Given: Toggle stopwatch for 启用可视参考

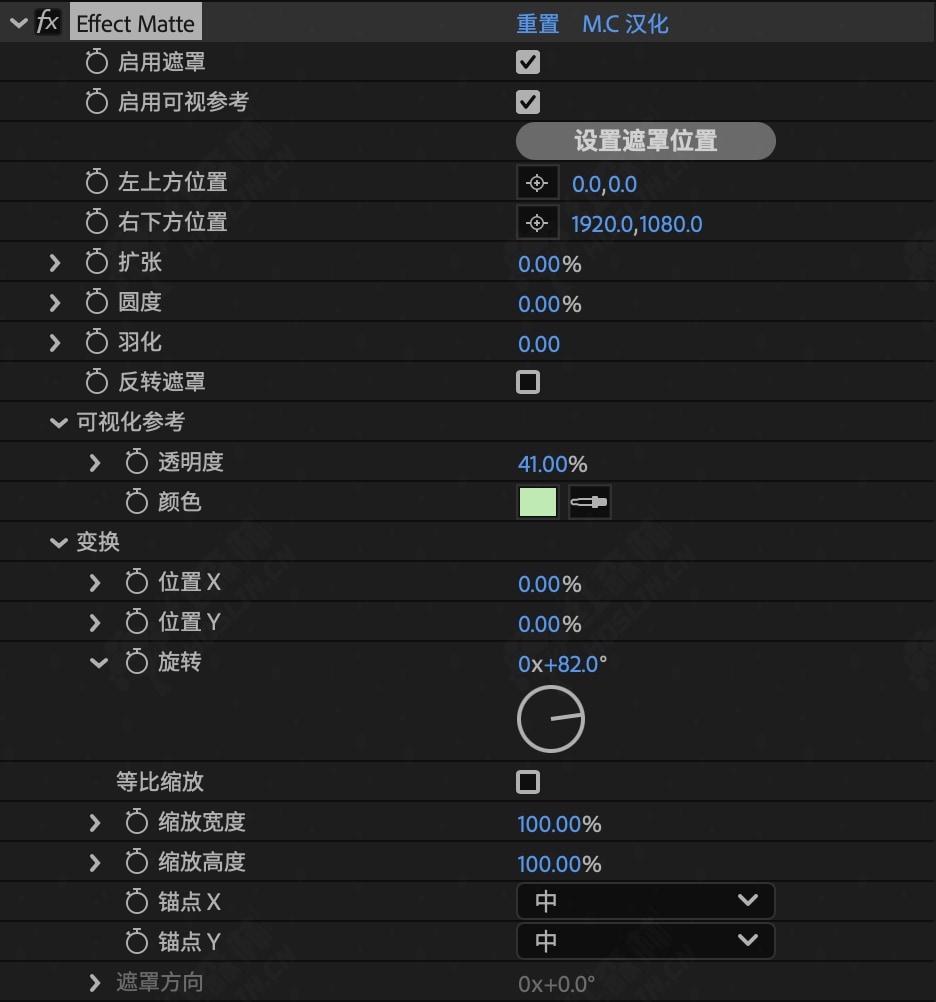Looking at the screenshot, I should click(x=96, y=102).
